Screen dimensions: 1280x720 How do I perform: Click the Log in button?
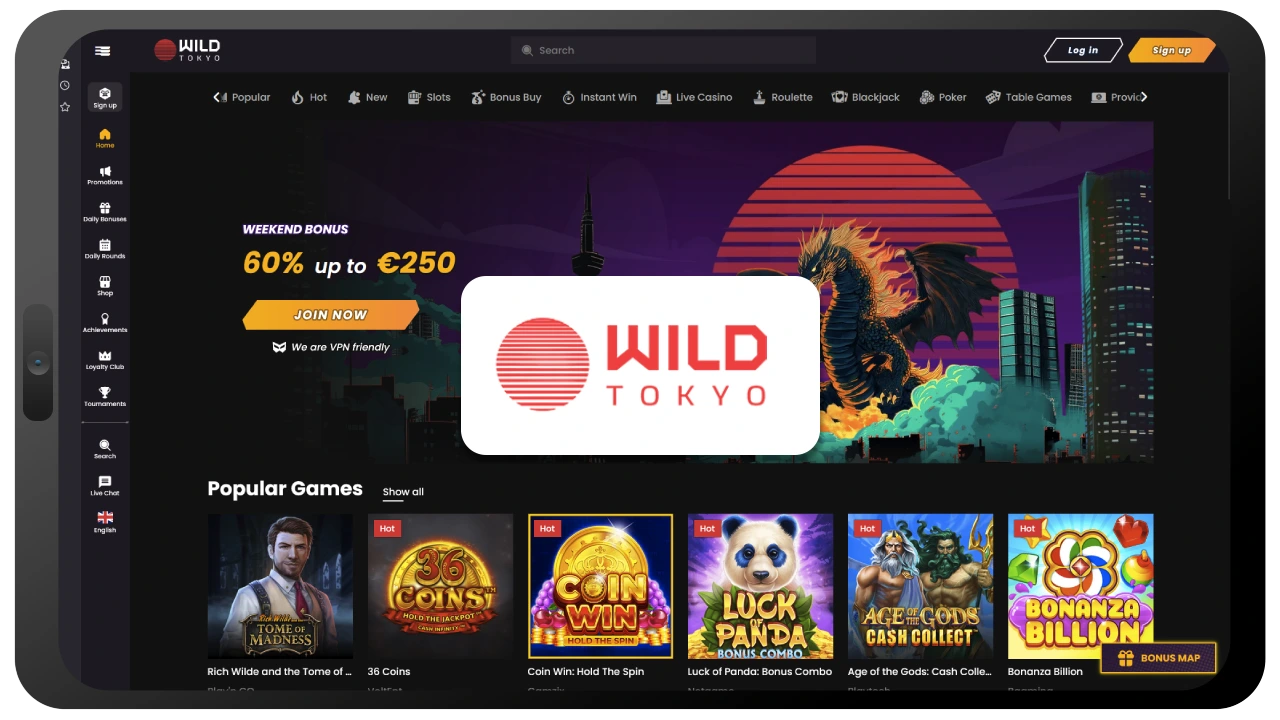pyautogui.click(x=1082, y=50)
